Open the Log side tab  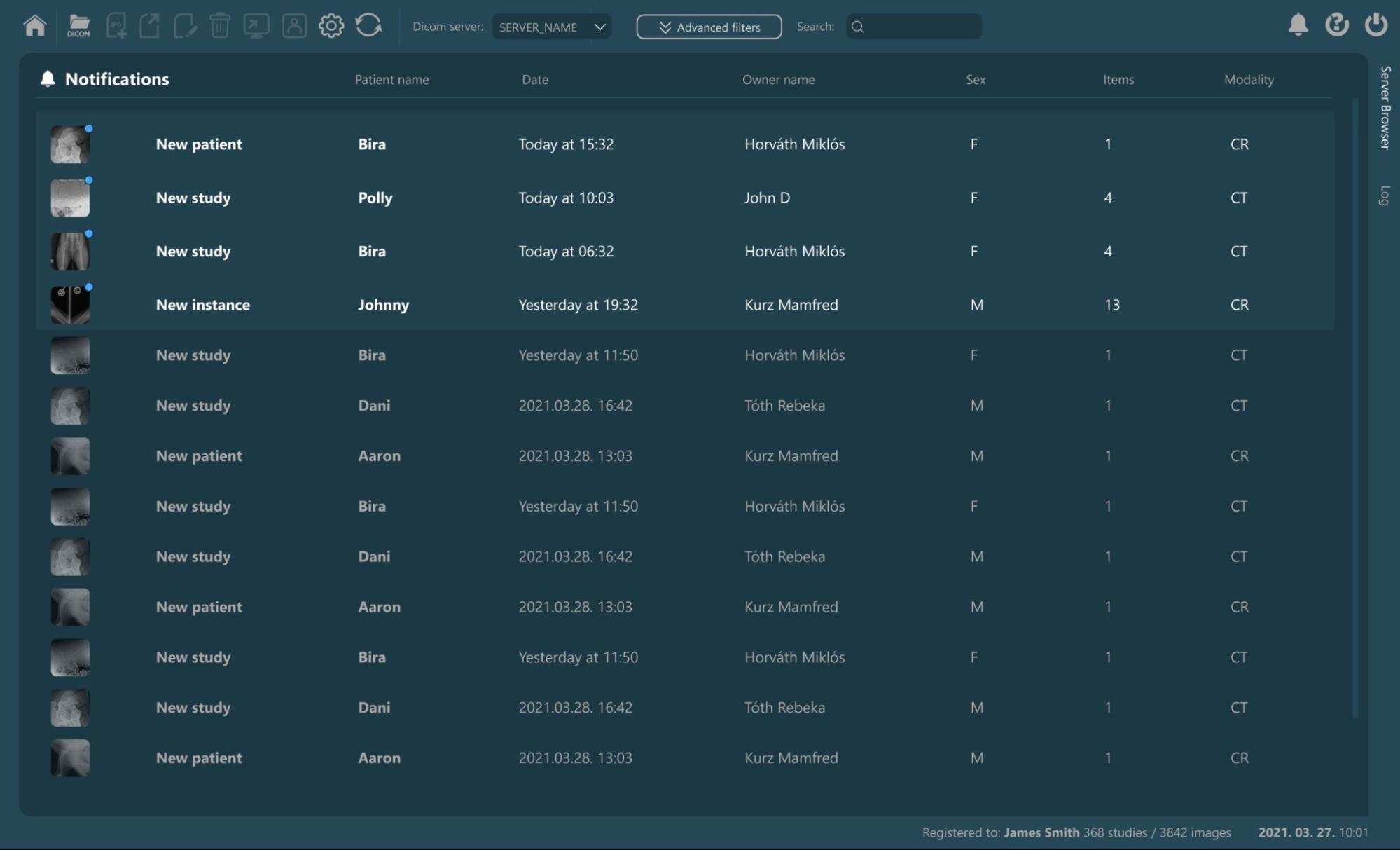[1385, 196]
